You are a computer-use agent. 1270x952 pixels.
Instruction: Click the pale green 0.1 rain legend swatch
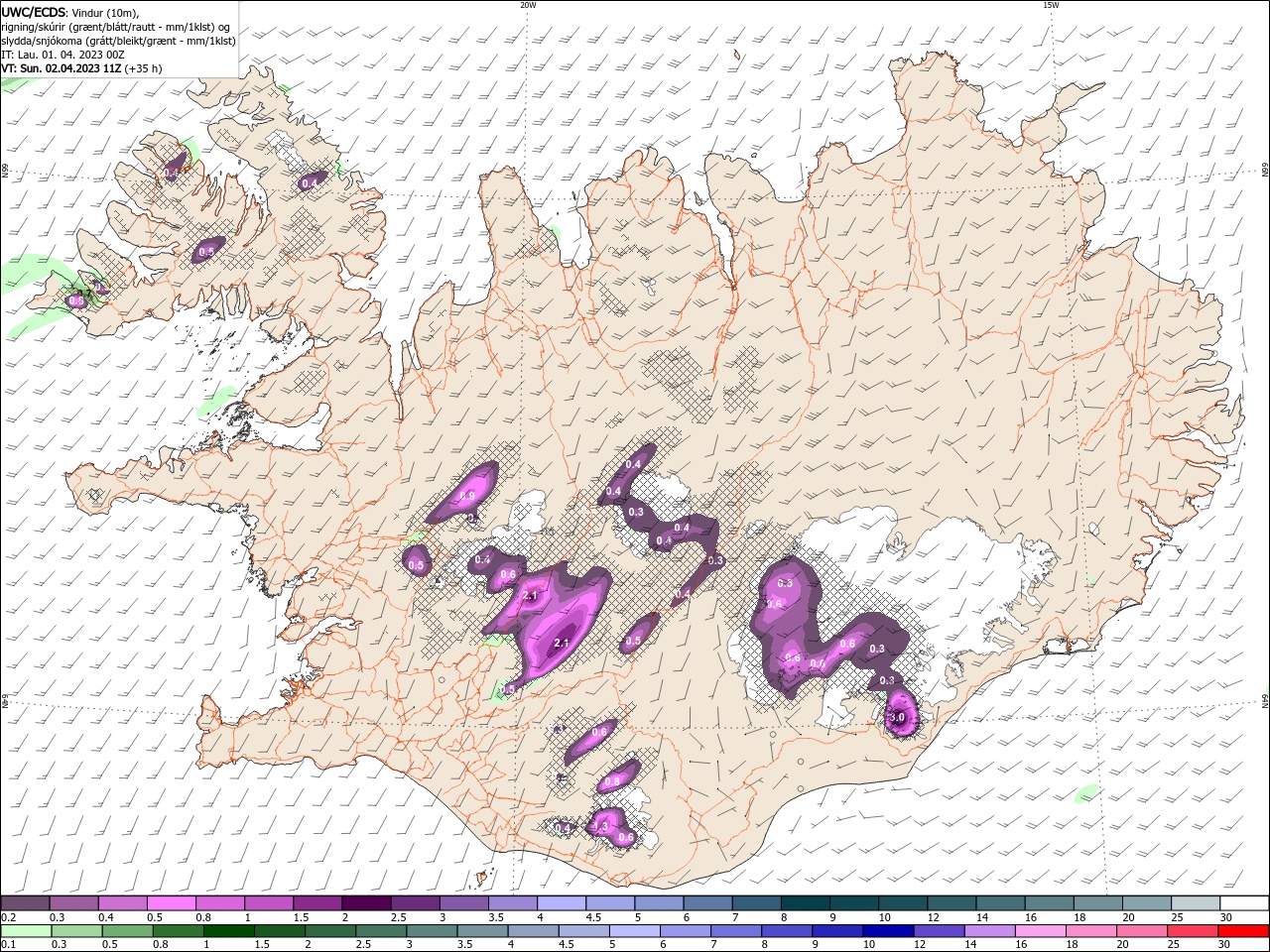(27, 931)
